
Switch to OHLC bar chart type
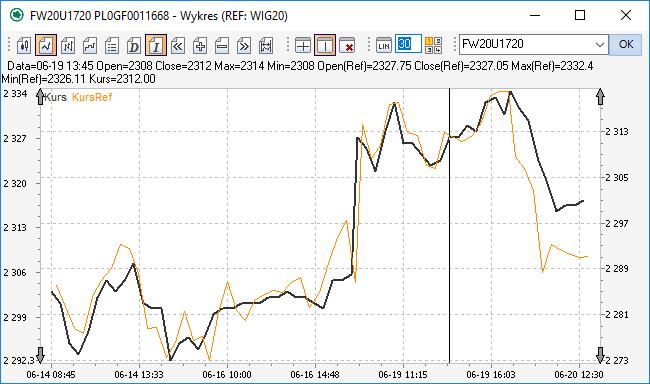68,45
